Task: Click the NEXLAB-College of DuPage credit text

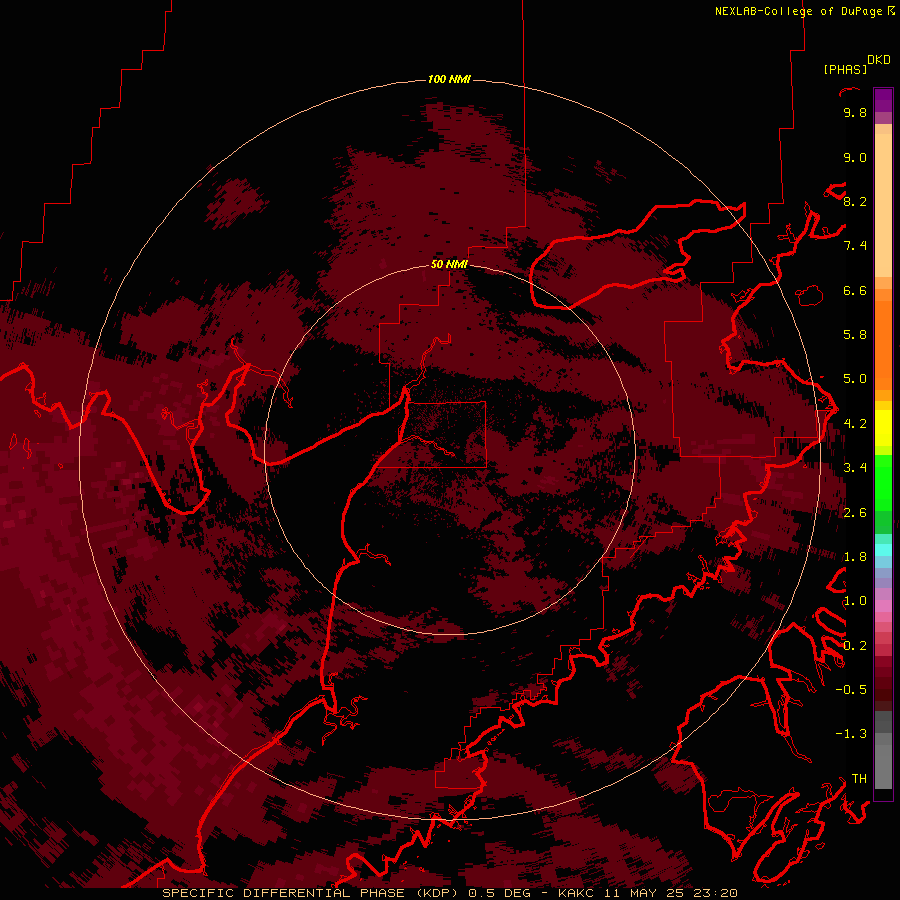Action: [798, 11]
